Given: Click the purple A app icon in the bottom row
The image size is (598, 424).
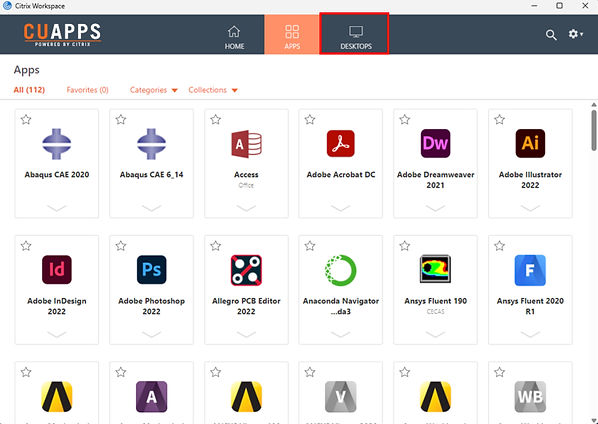Looking at the screenshot, I should click(151, 397).
